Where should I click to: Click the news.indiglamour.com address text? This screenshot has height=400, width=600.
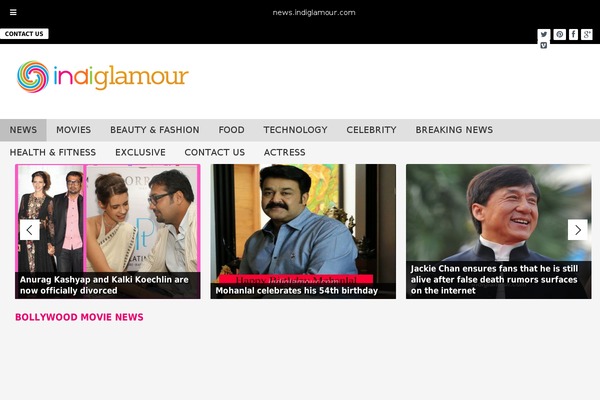tap(314, 12)
